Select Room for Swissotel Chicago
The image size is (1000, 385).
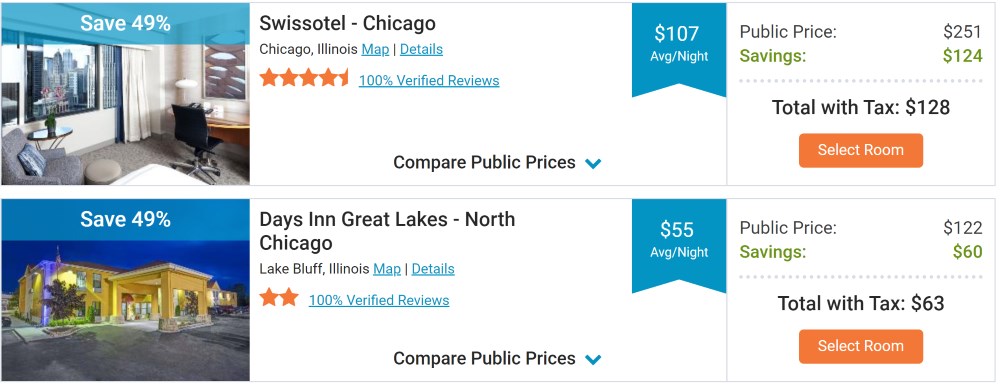(x=860, y=150)
